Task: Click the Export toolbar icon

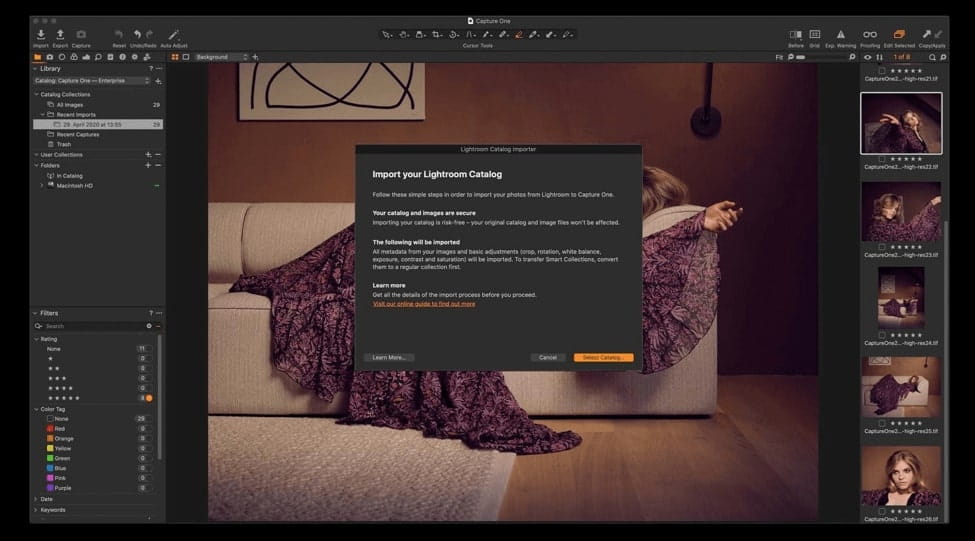Action: pyautogui.click(x=60, y=35)
